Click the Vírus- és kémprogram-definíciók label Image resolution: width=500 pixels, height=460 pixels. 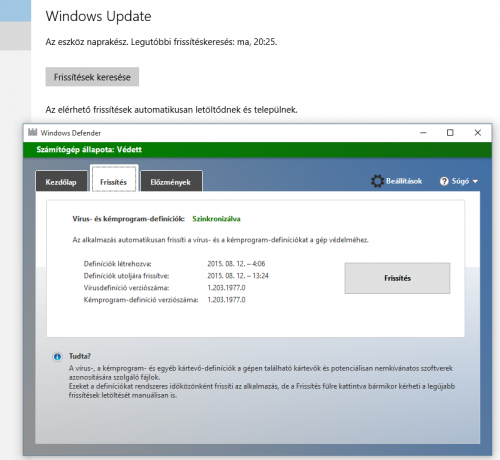(128, 219)
